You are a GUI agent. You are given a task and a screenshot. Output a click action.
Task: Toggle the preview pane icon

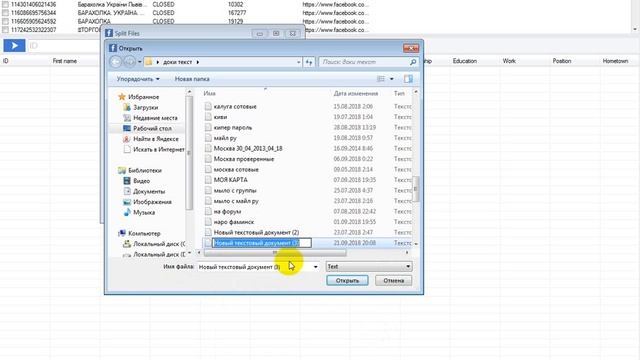point(408,79)
